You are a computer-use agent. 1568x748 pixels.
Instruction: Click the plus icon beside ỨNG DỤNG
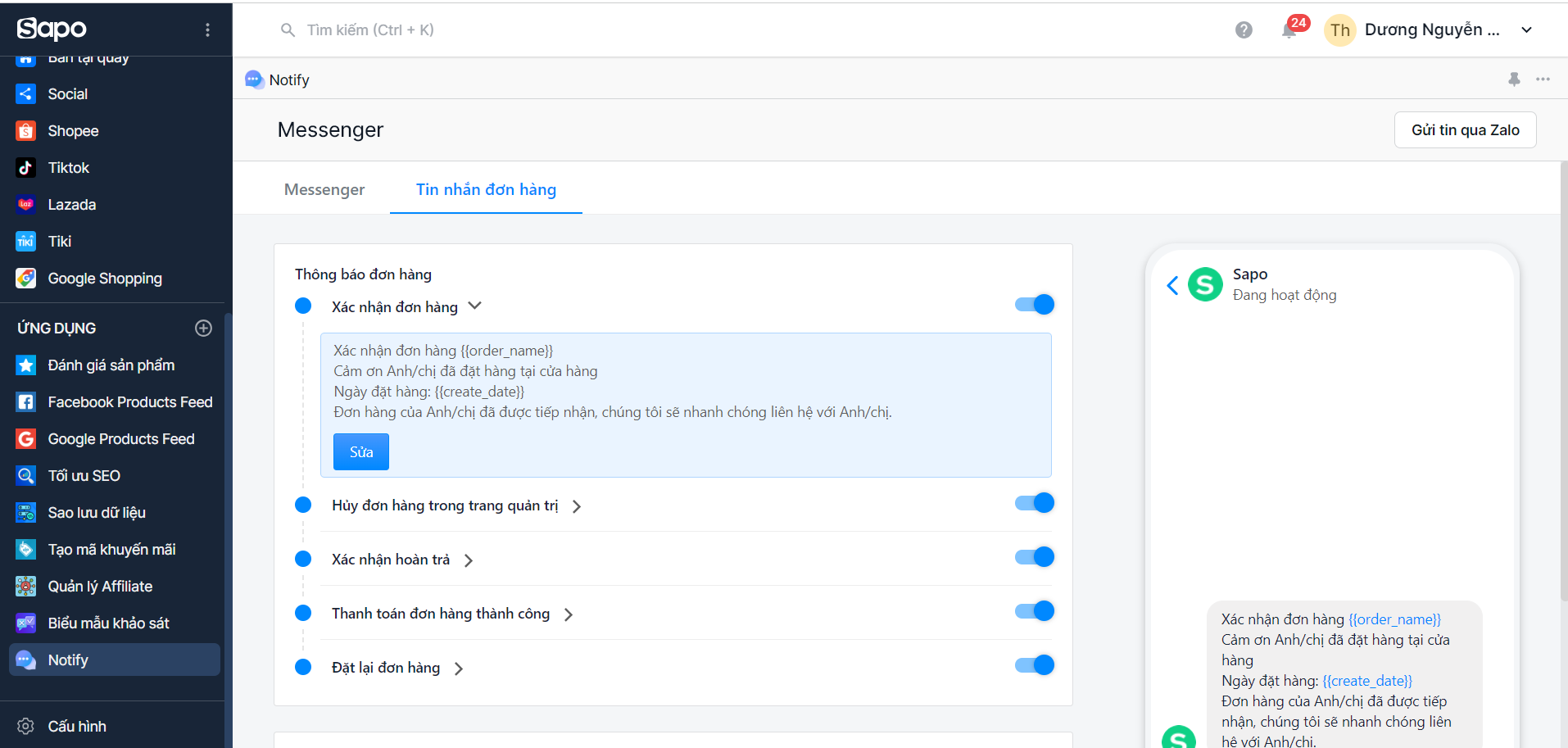(204, 329)
